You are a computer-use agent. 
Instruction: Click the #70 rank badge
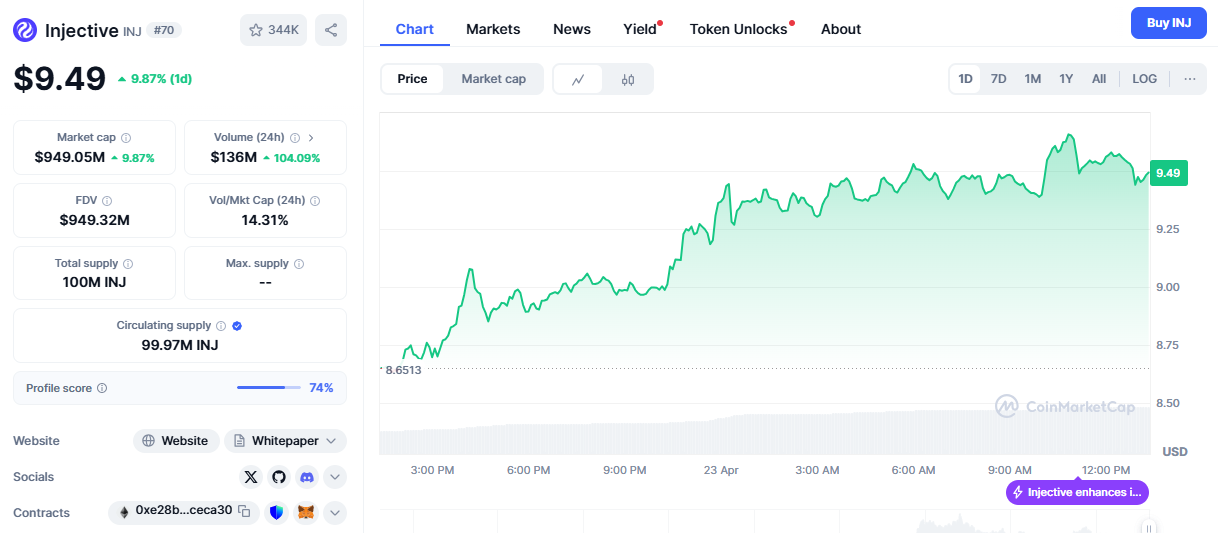tap(165, 30)
